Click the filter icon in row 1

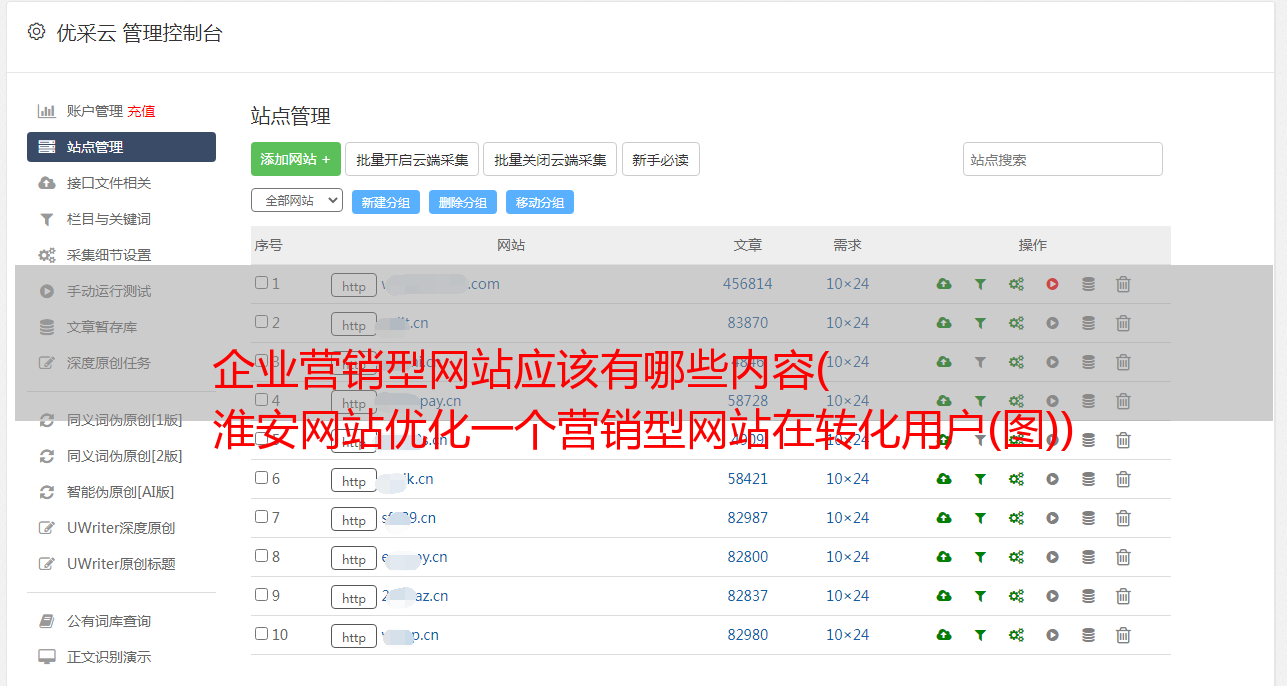(x=980, y=284)
